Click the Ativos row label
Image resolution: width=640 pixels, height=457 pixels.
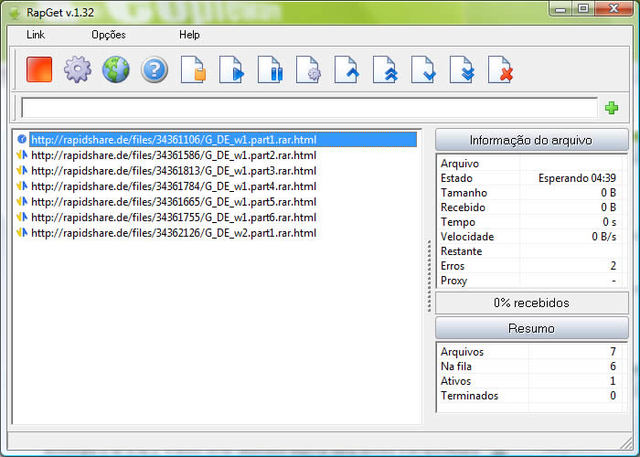[456, 381]
